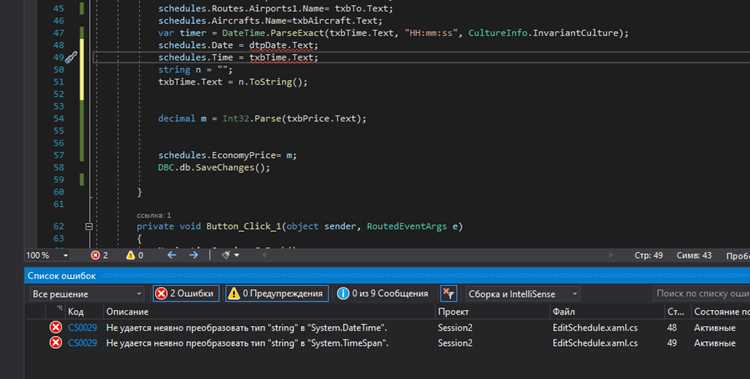The height and width of the screenshot is (379, 750).
Task: Click the Ст... line column header
Action: (675, 312)
